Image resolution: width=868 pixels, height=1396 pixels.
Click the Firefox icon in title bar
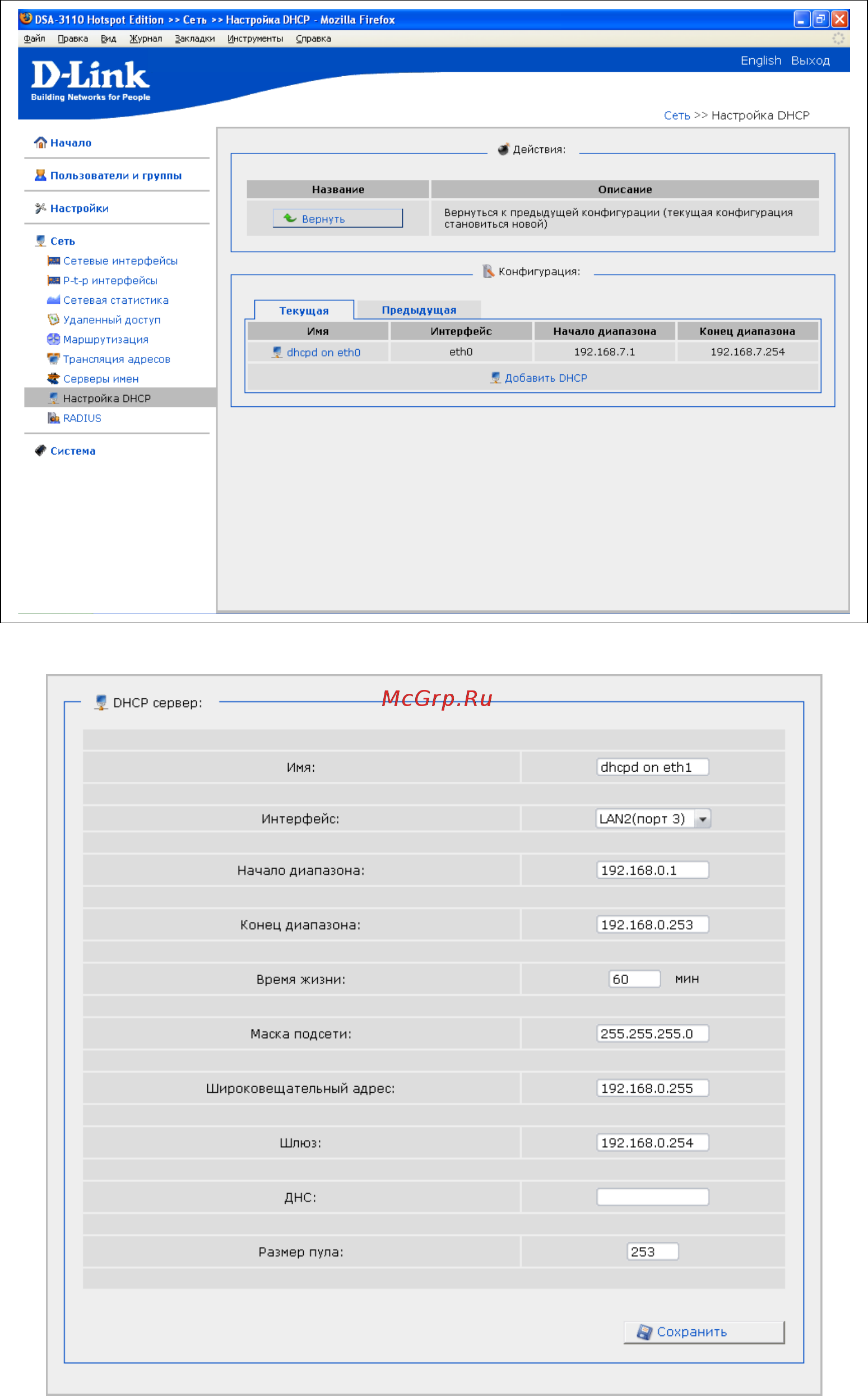26,18
